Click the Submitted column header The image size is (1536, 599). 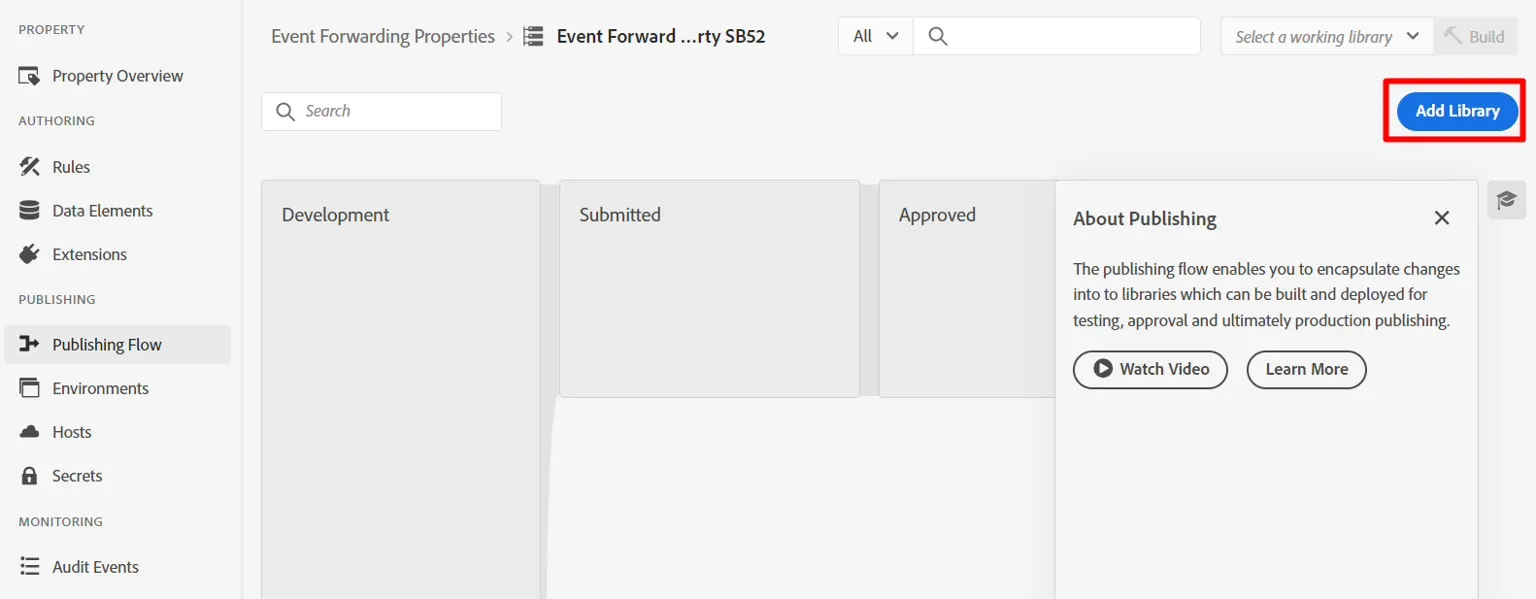coord(620,215)
